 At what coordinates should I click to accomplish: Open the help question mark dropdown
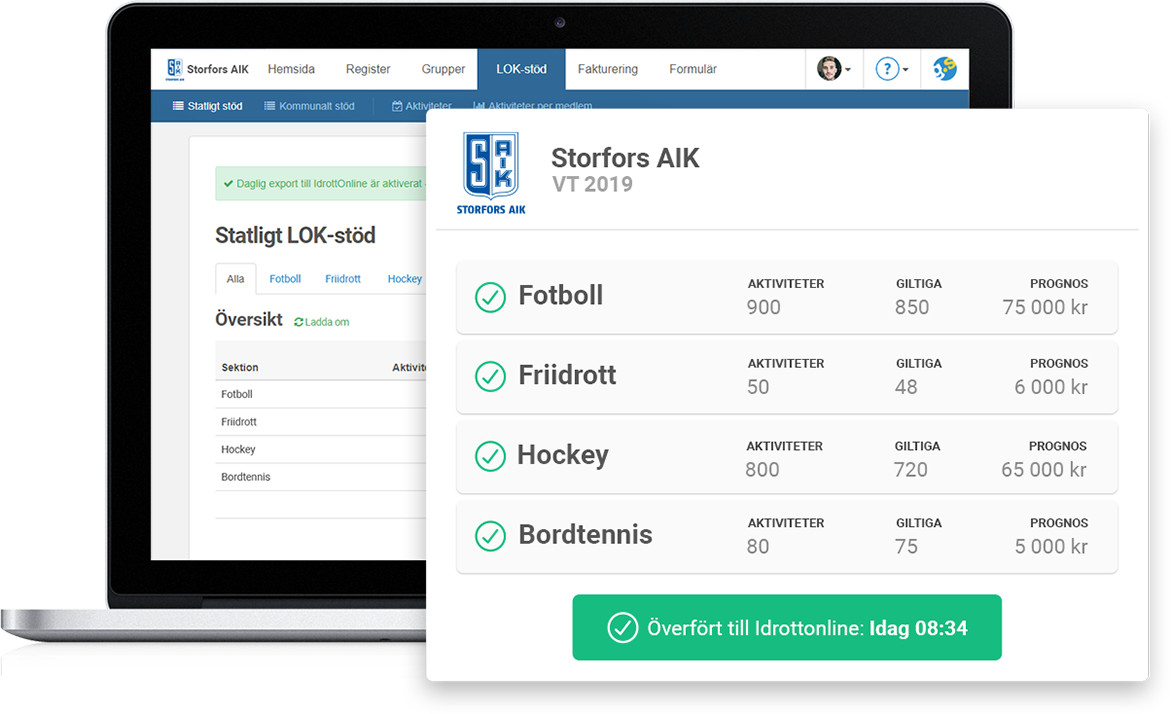890,69
